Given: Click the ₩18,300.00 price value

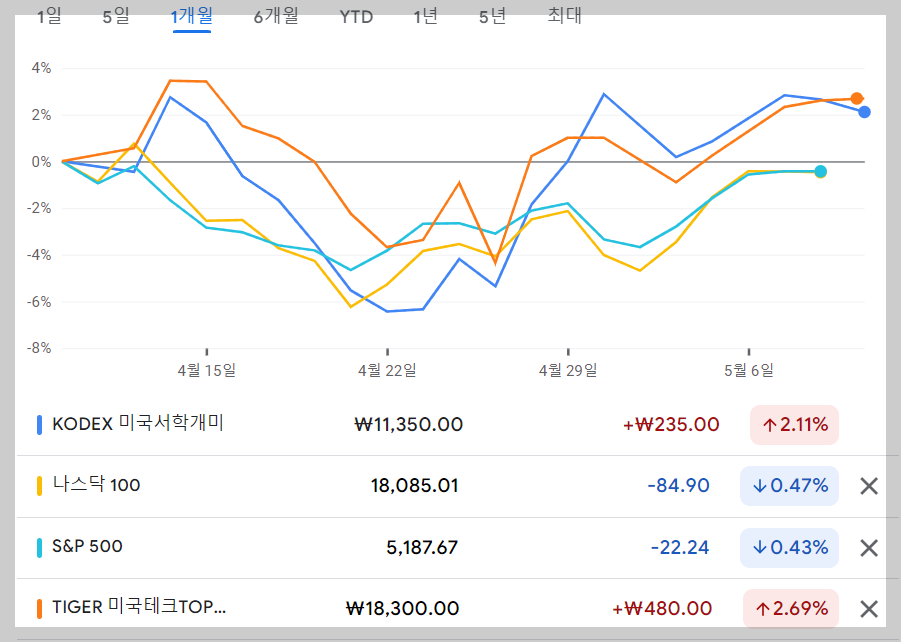Looking at the screenshot, I should coord(402,608).
